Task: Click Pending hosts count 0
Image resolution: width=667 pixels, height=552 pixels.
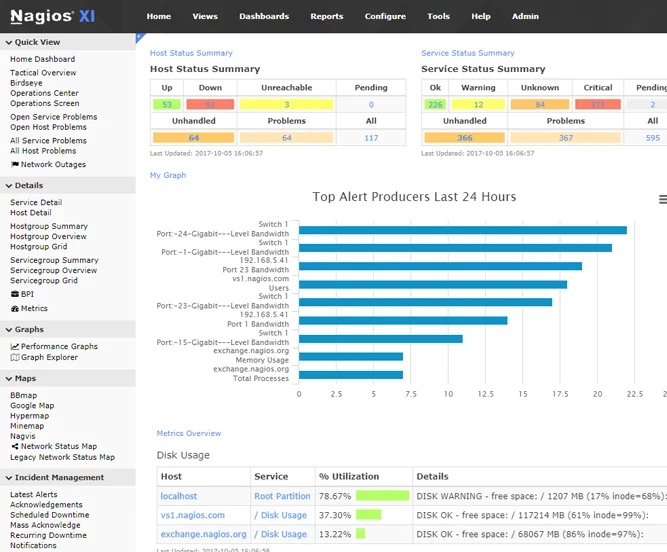Action: point(371,105)
